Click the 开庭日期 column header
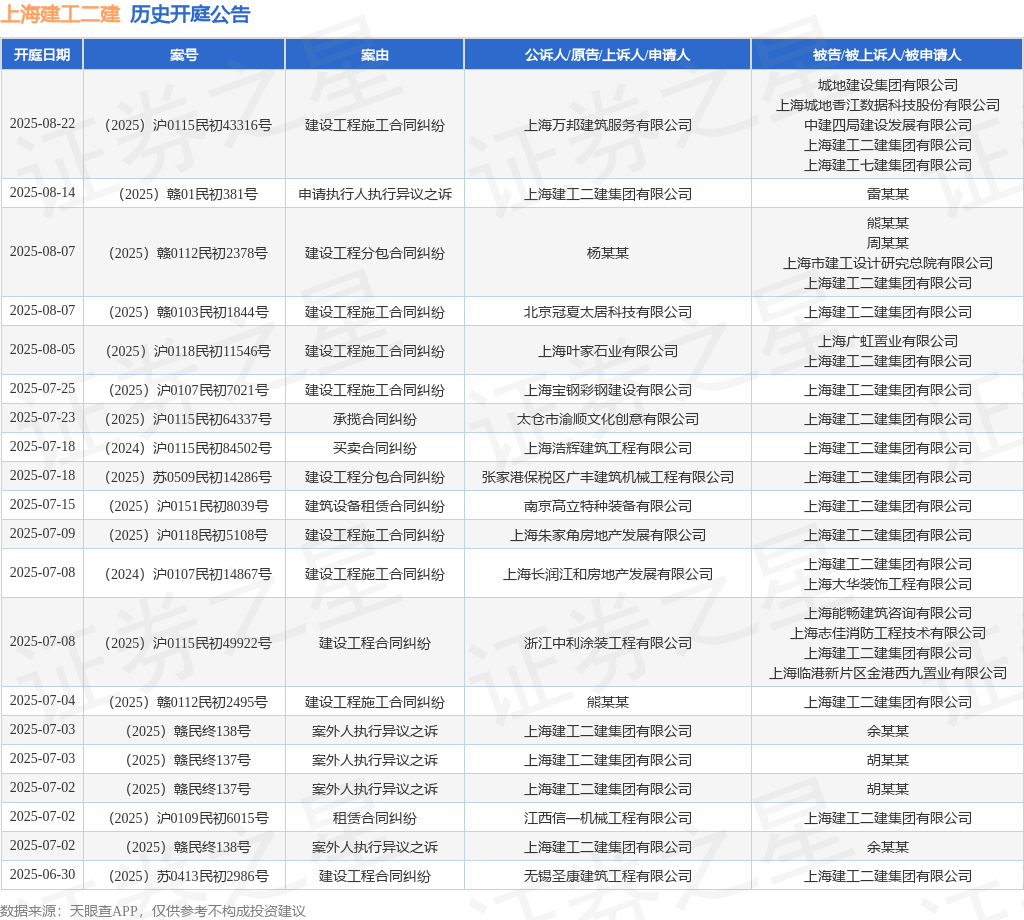This screenshot has height=920, width=1024. coord(42,55)
